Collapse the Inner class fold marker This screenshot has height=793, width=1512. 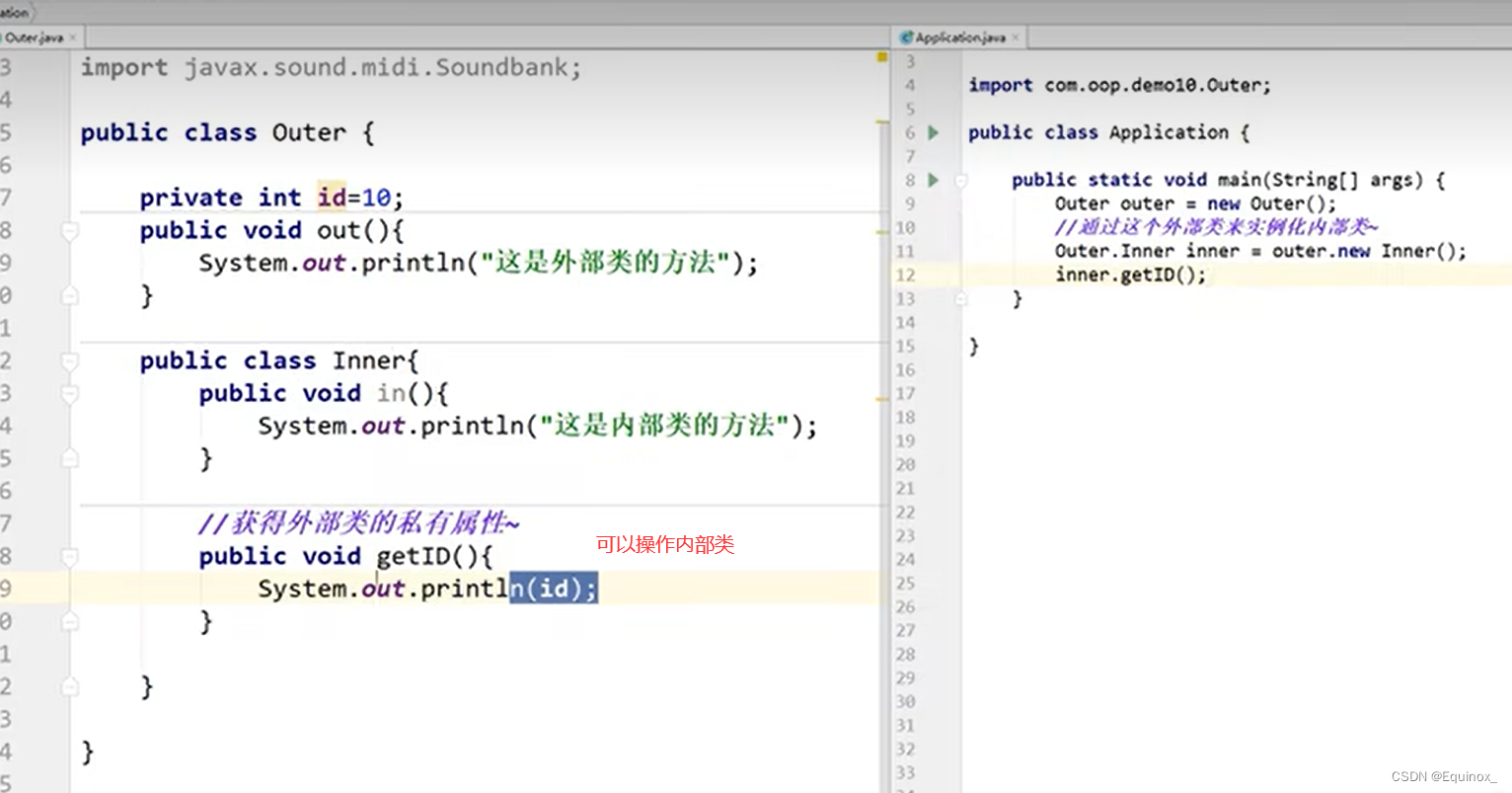pos(70,361)
